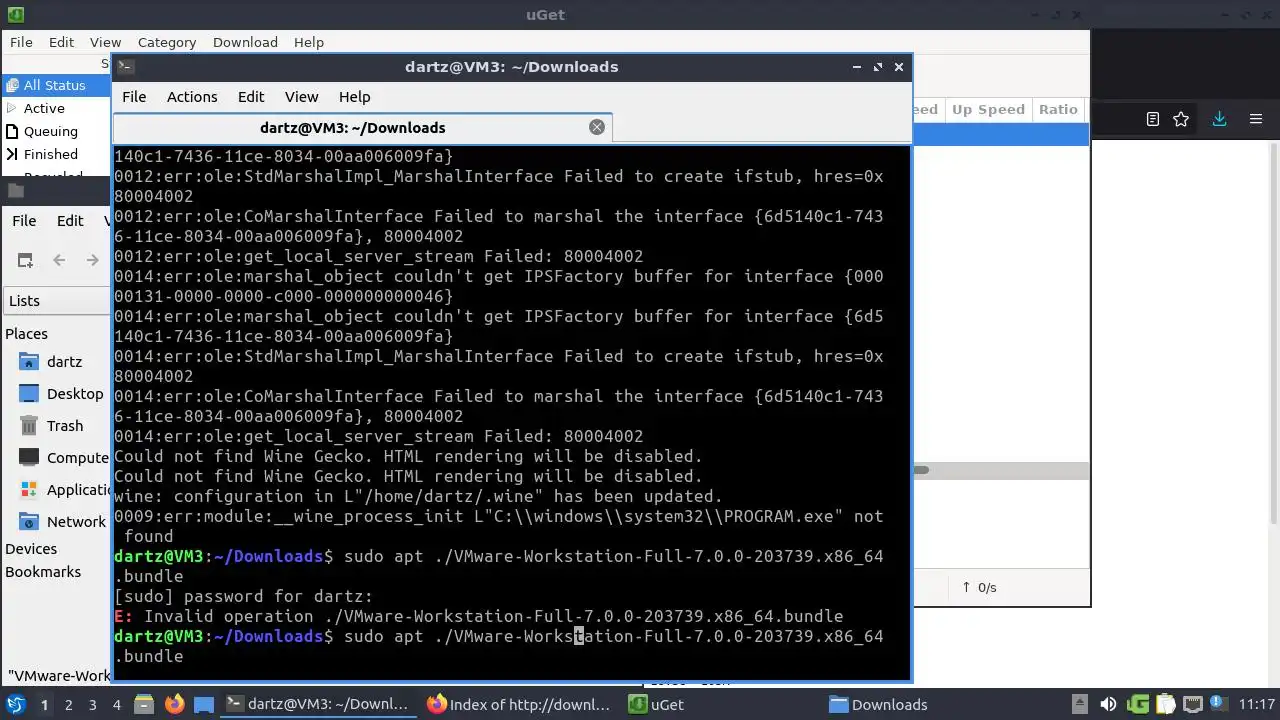The height and width of the screenshot is (720, 1280).
Task: Click show desktop icon in taskbar
Action: (x=204, y=705)
